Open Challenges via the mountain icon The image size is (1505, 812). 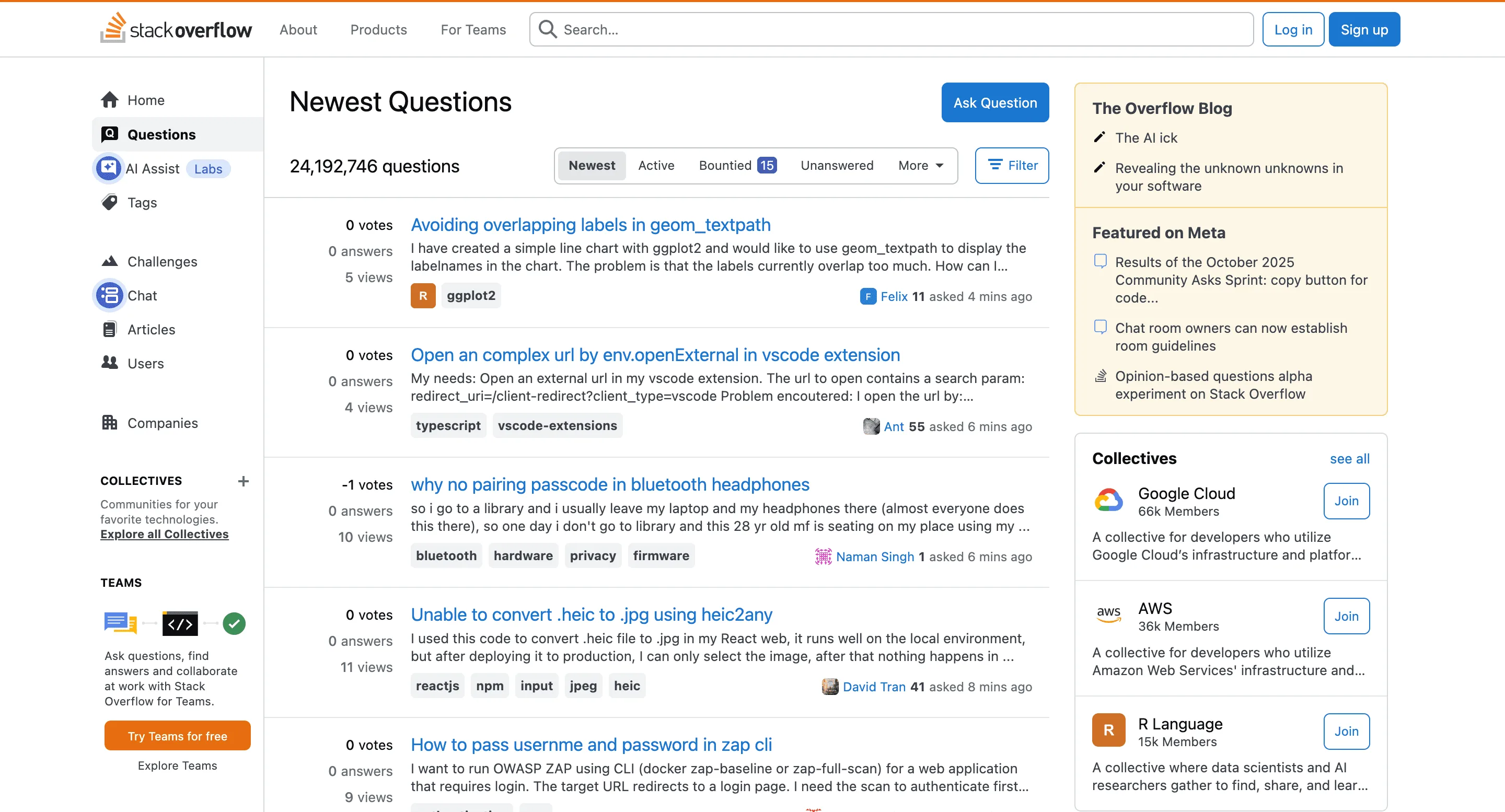point(110,261)
